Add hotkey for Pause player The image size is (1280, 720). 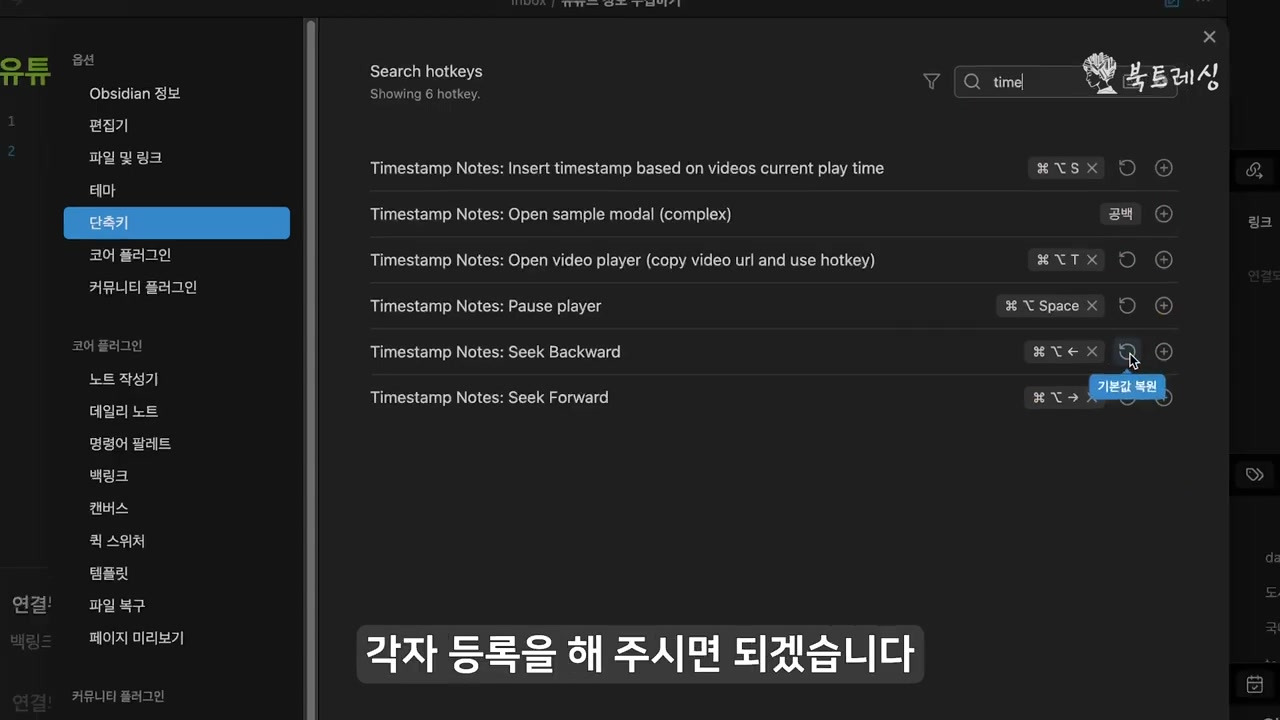tap(1163, 306)
